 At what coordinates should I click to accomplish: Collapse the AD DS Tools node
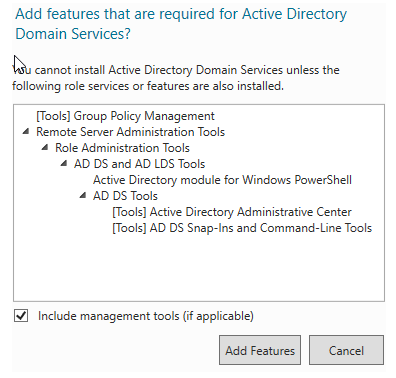83,195
